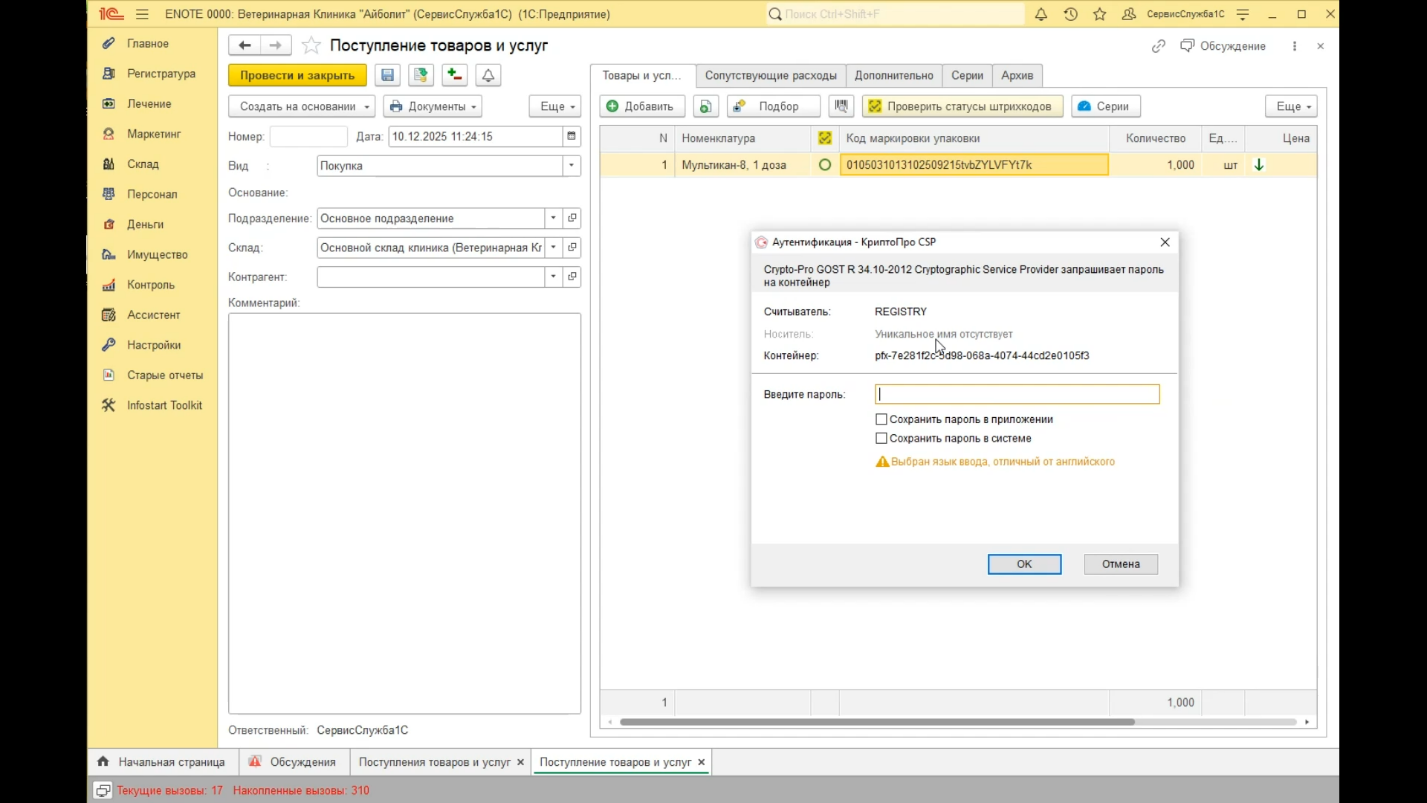Click the 'Введите пароль' password input field
Viewport: 1427px width, 803px height.
pyautogui.click(x=1016, y=395)
